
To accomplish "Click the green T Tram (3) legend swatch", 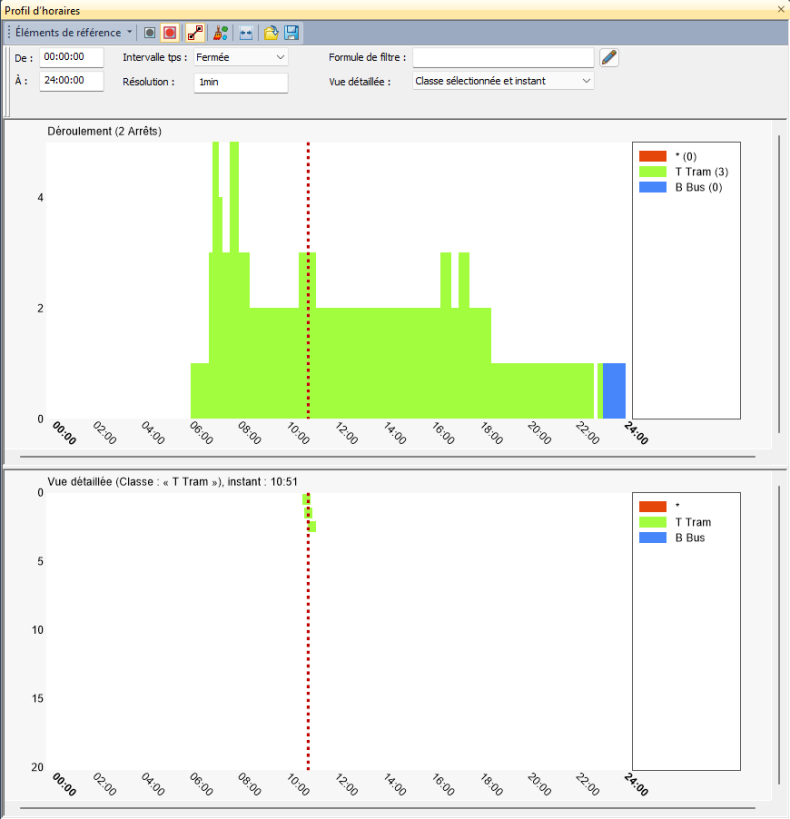I will tap(652, 172).
